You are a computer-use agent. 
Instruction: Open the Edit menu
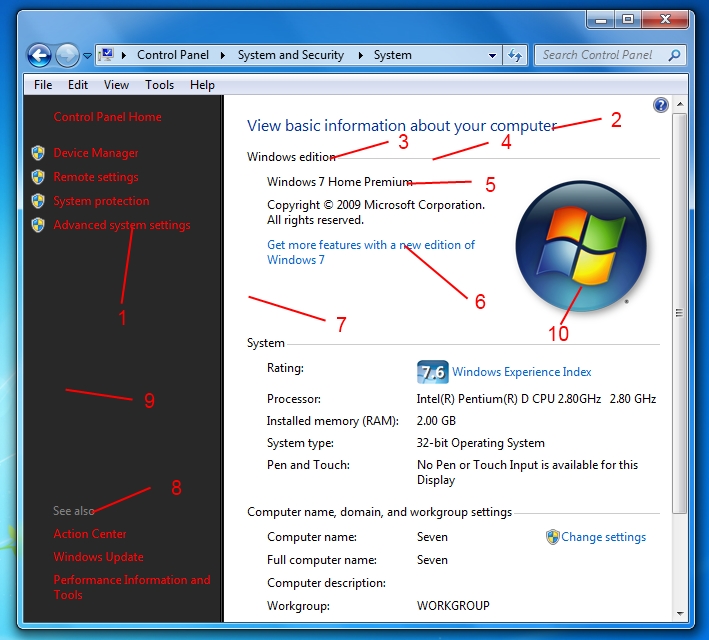pyautogui.click(x=78, y=85)
